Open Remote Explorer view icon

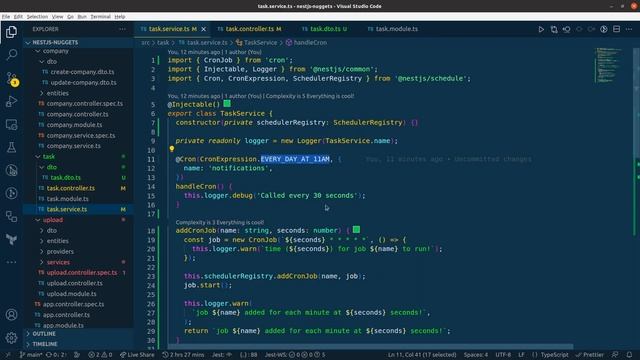[x=11, y=124]
